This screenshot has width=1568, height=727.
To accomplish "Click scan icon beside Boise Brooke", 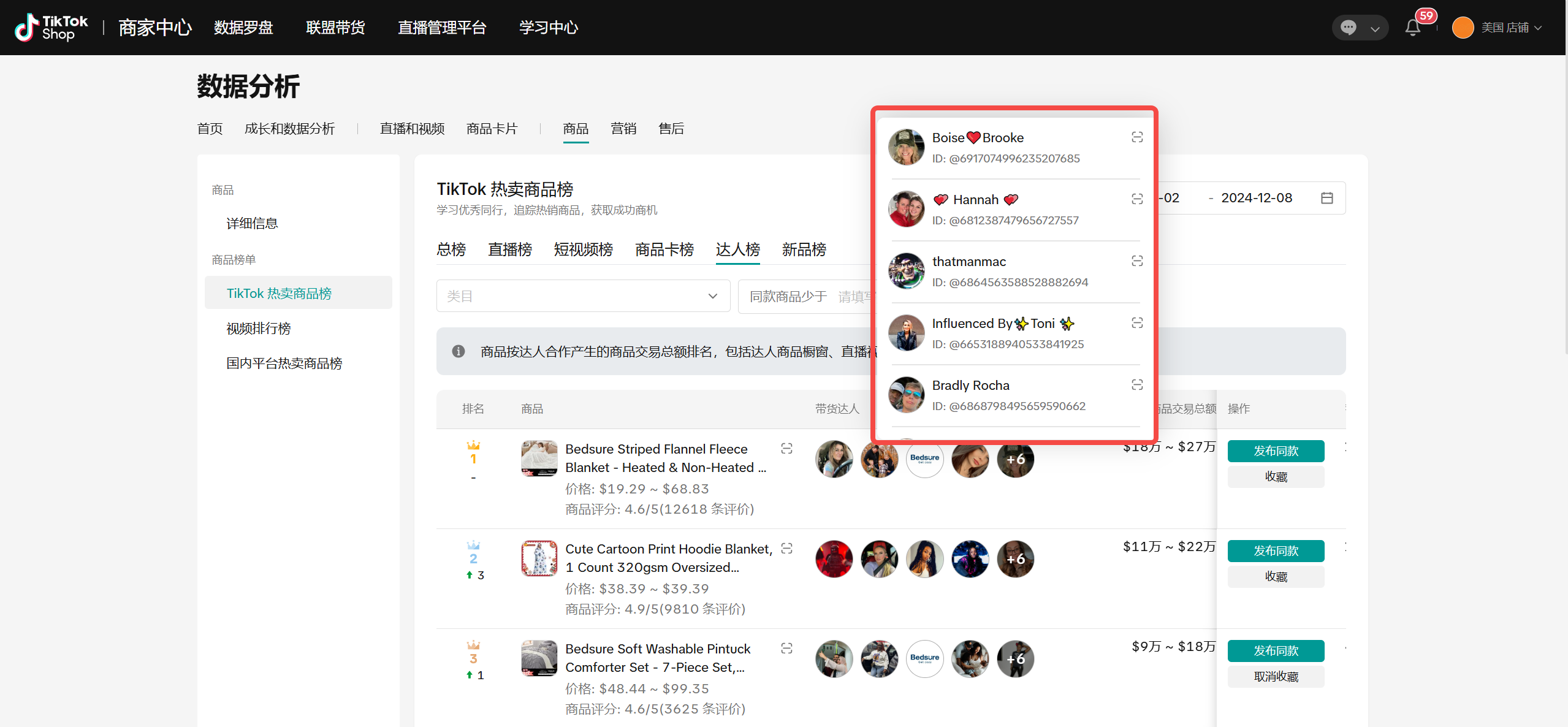I will point(1137,137).
